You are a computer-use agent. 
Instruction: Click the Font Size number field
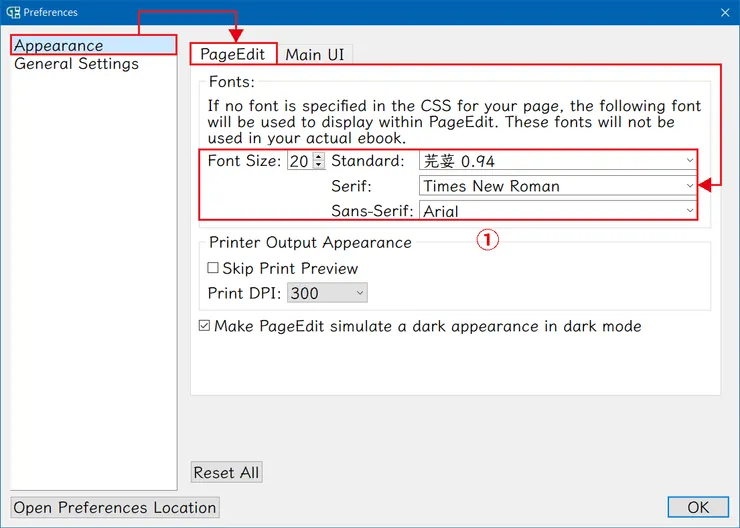(299, 161)
